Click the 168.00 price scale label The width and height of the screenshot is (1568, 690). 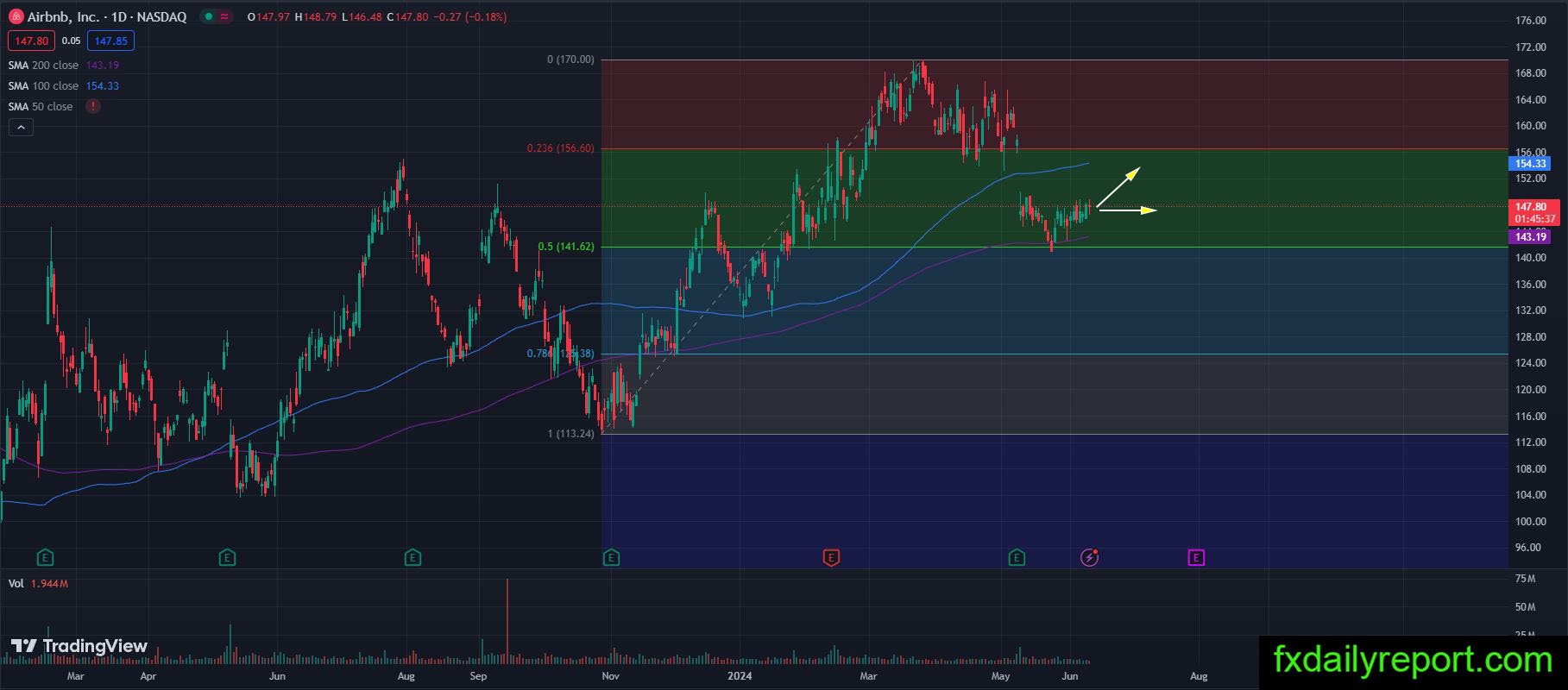1530,73
